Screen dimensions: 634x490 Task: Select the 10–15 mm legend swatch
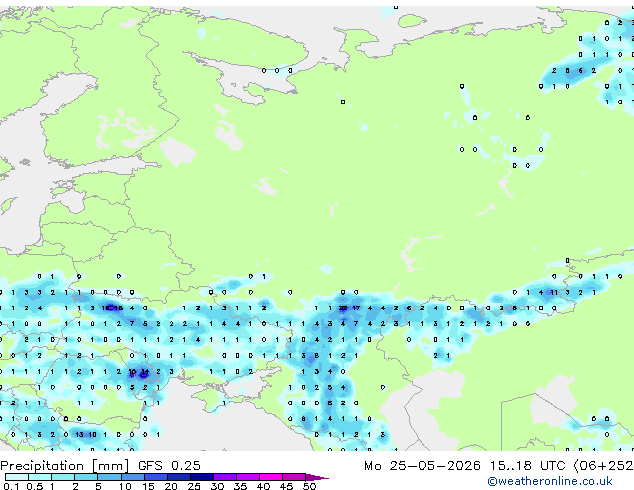(x=132, y=477)
